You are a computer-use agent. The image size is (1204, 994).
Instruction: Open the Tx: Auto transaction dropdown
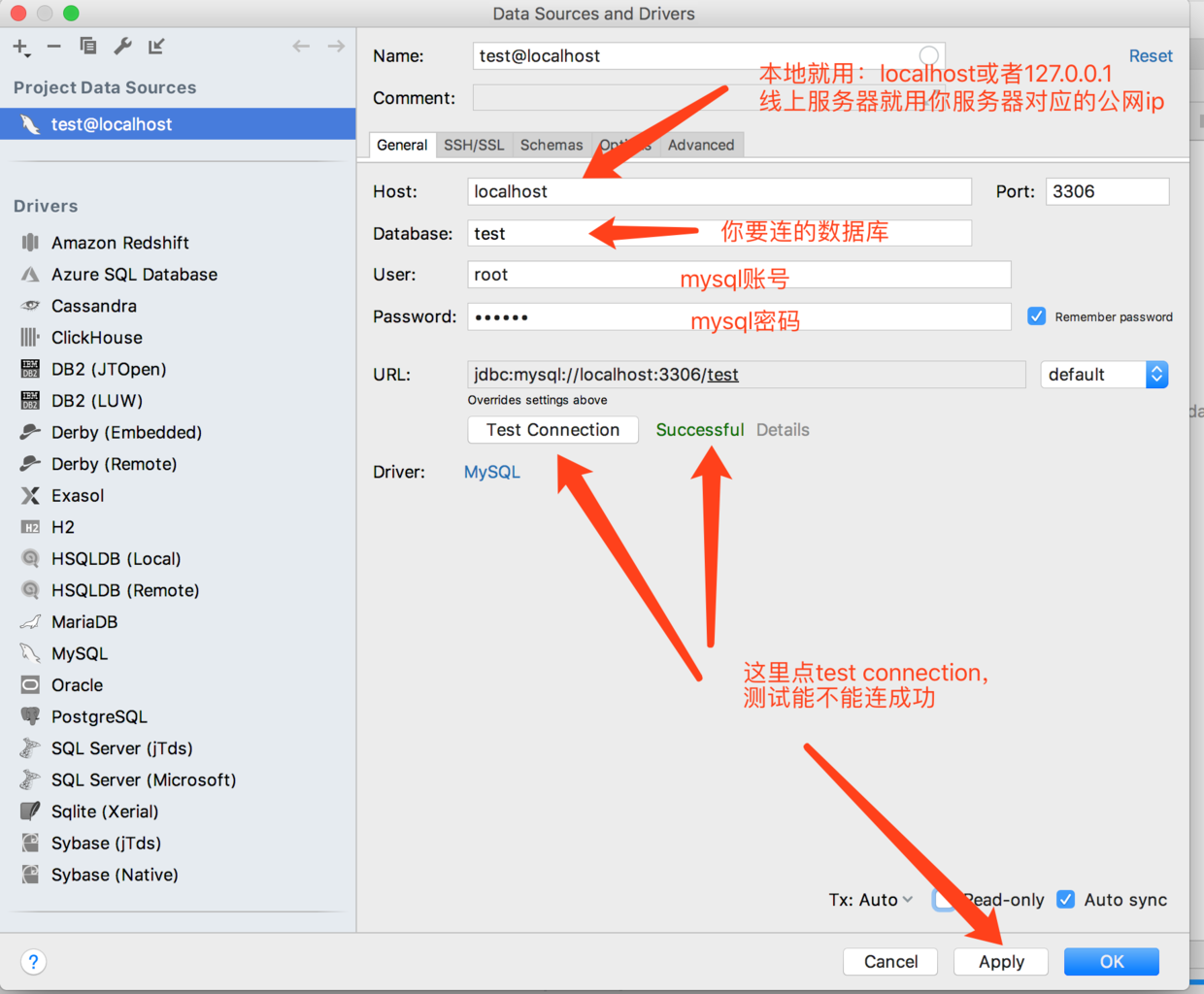tap(871, 900)
